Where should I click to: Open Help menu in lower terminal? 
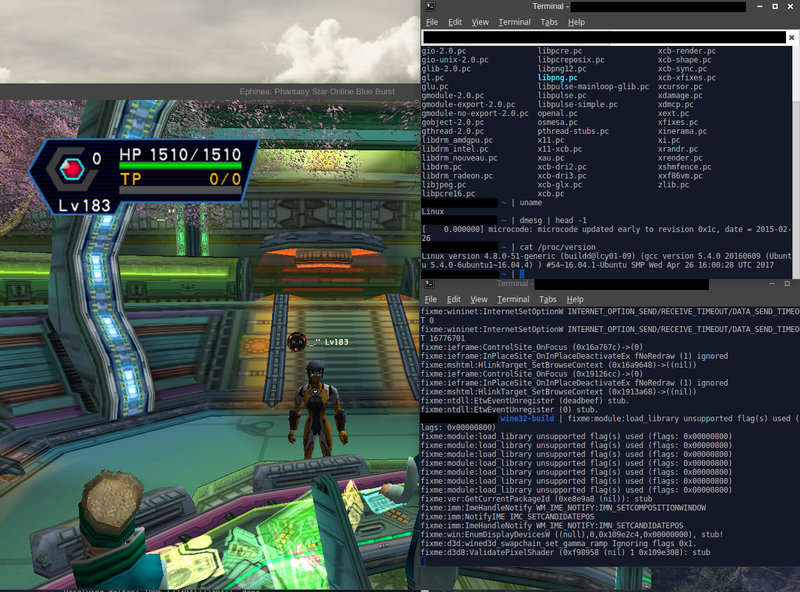[575, 299]
